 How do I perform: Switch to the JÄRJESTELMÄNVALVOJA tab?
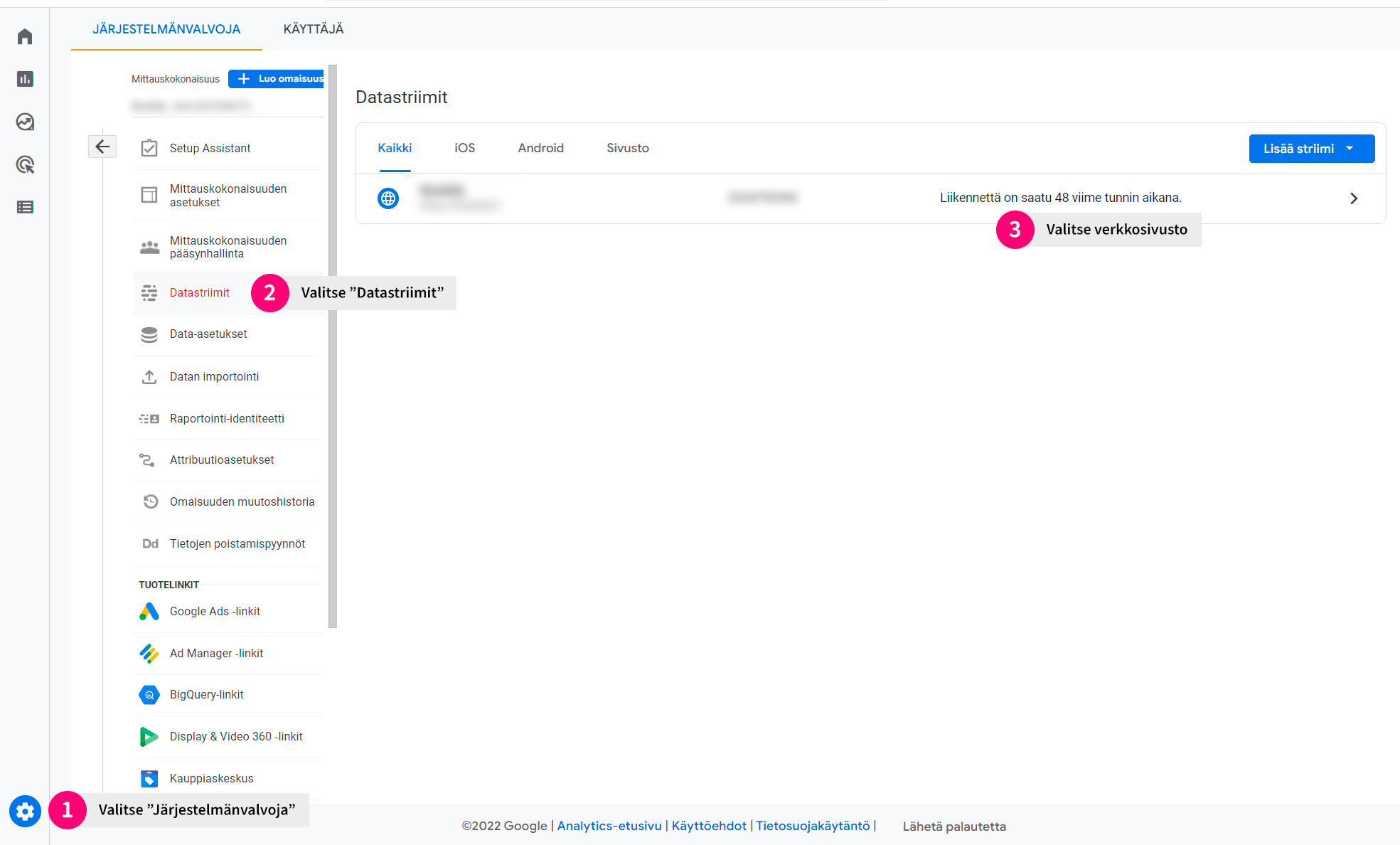point(166,29)
